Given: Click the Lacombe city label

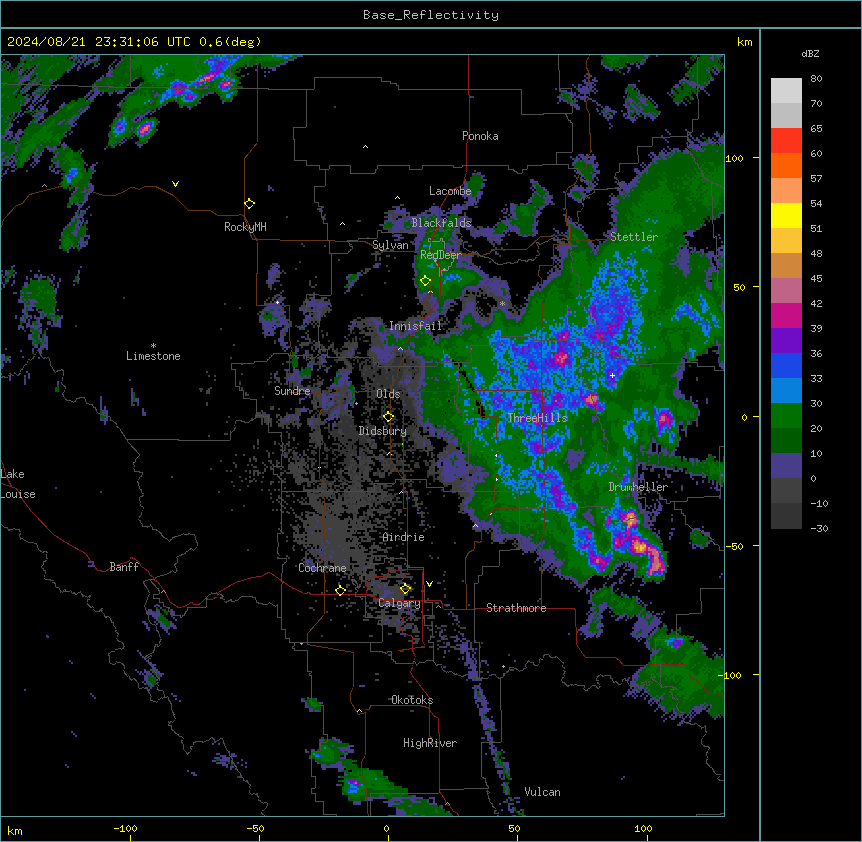Looking at the screenshot, I should (450, 191).
